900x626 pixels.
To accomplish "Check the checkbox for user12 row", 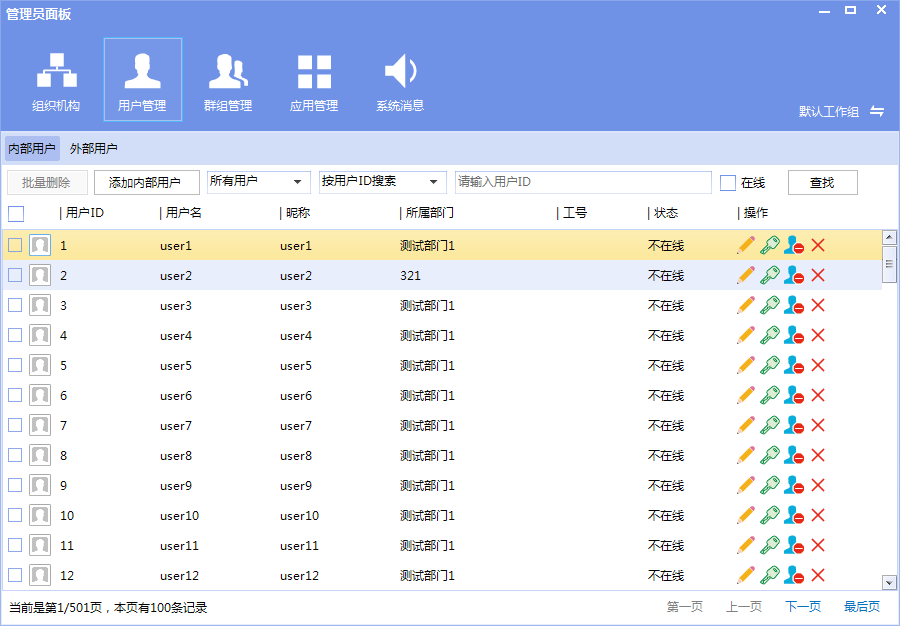I will (15, 575).
